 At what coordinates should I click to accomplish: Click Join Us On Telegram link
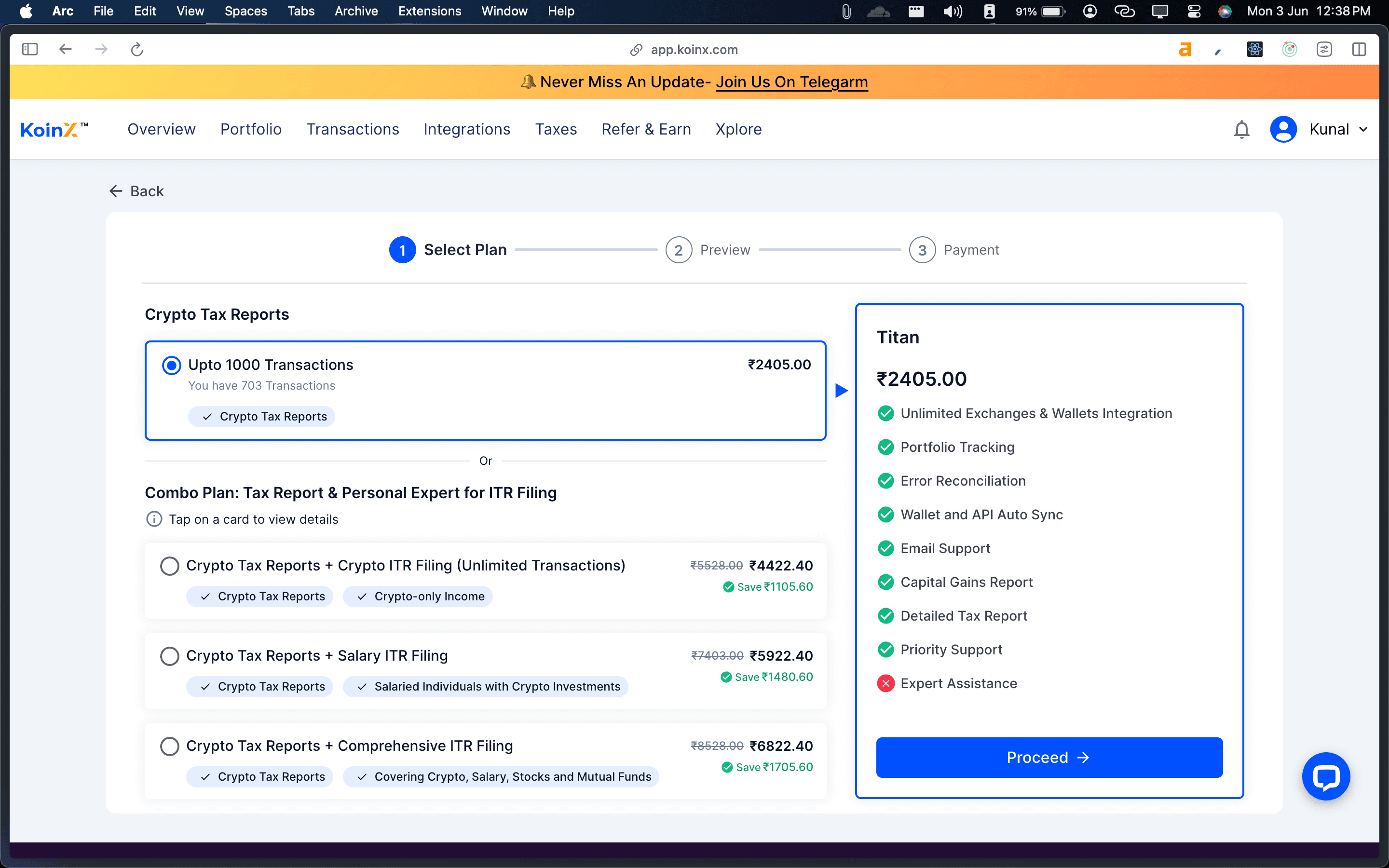click(791, 82)
